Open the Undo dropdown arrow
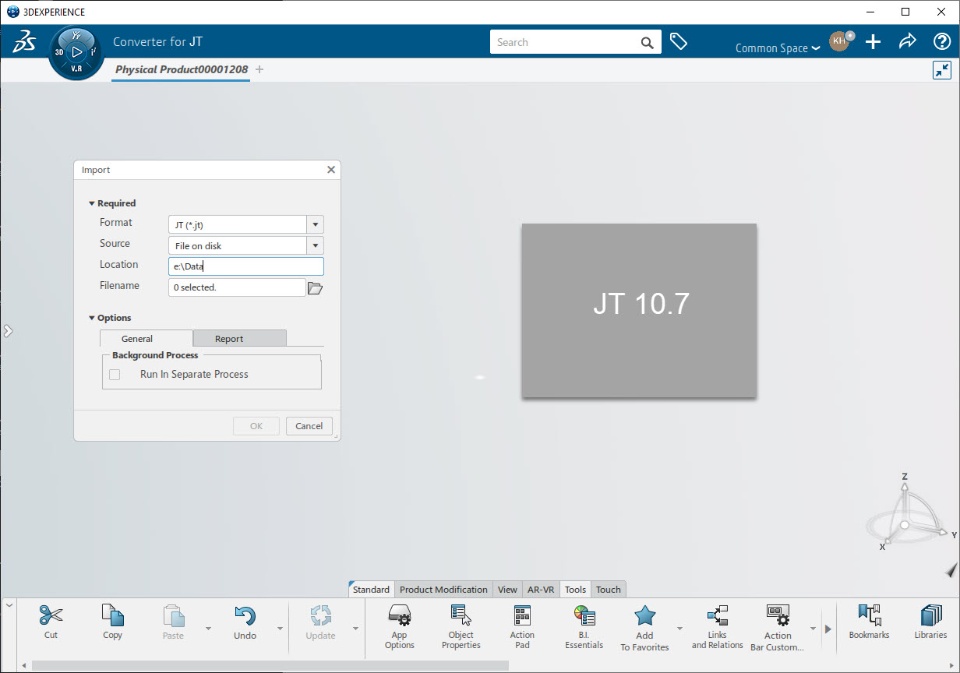The width and height of the screenshot is (960, 673). click(x=280, y=628)
